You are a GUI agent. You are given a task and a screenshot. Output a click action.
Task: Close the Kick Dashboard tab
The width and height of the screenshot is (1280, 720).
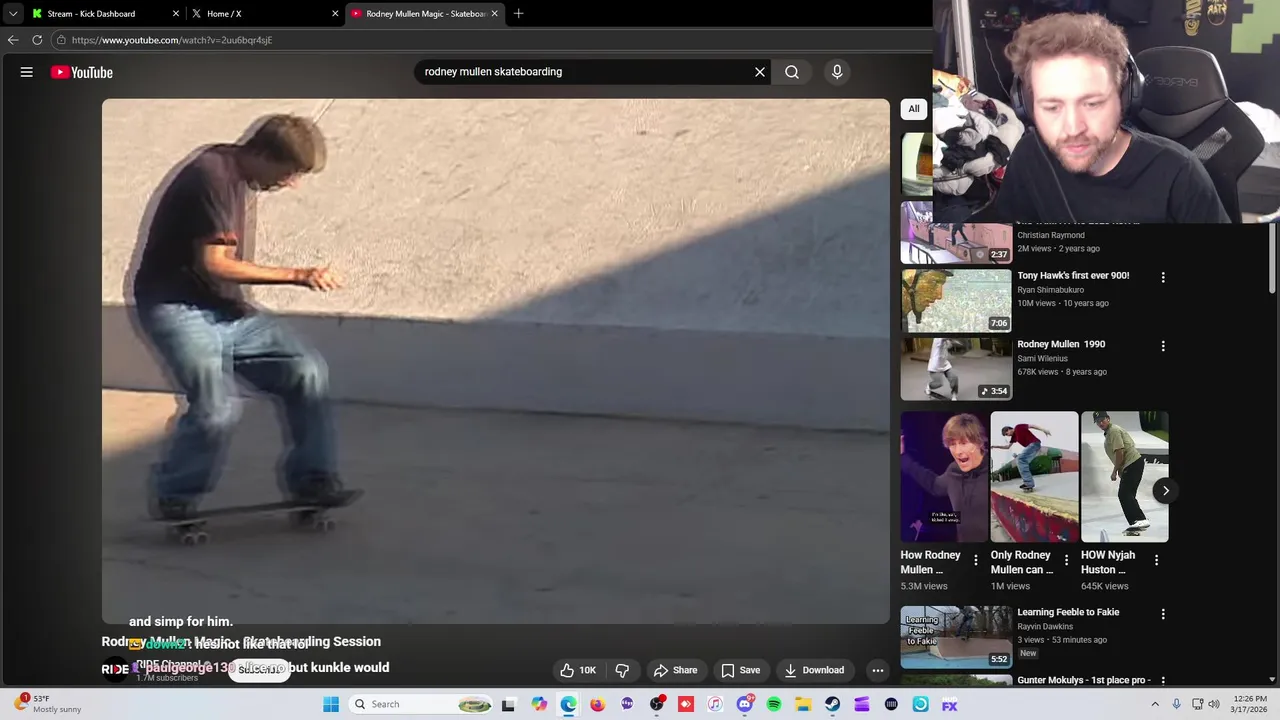click(x=176, y=14)
